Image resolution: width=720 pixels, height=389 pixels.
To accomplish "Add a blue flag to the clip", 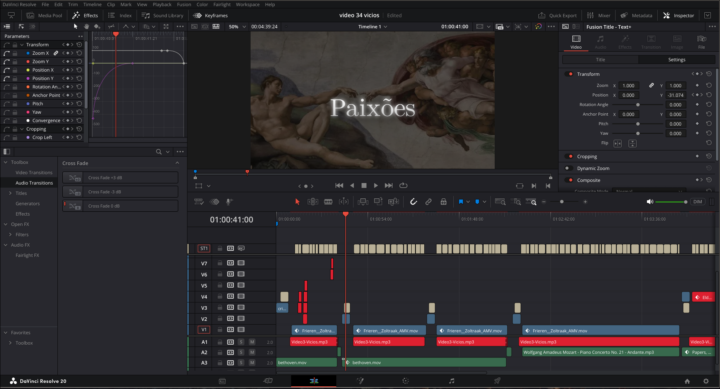I will 461,202.
